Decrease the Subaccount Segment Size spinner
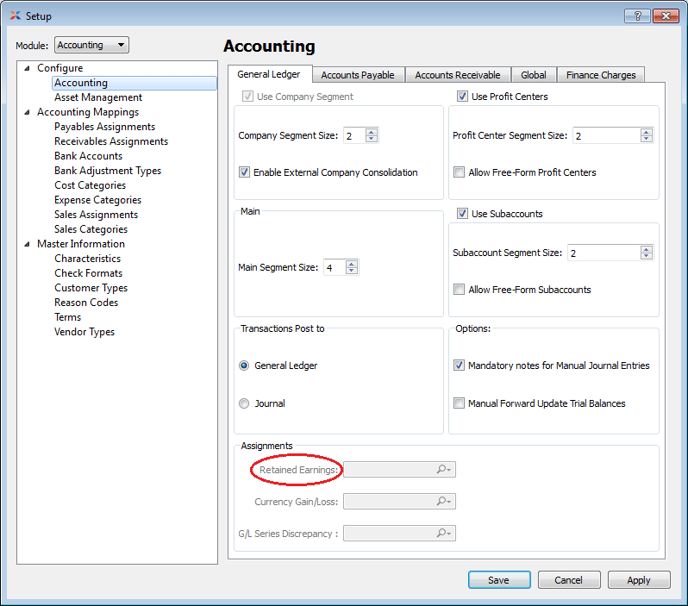This screenshot has height=606, width=688. coord(646,257)
